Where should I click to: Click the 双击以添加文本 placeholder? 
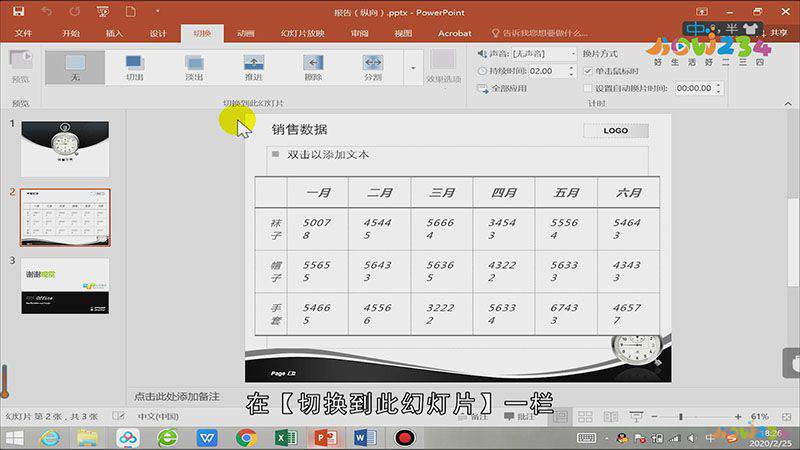pos(328,154)
